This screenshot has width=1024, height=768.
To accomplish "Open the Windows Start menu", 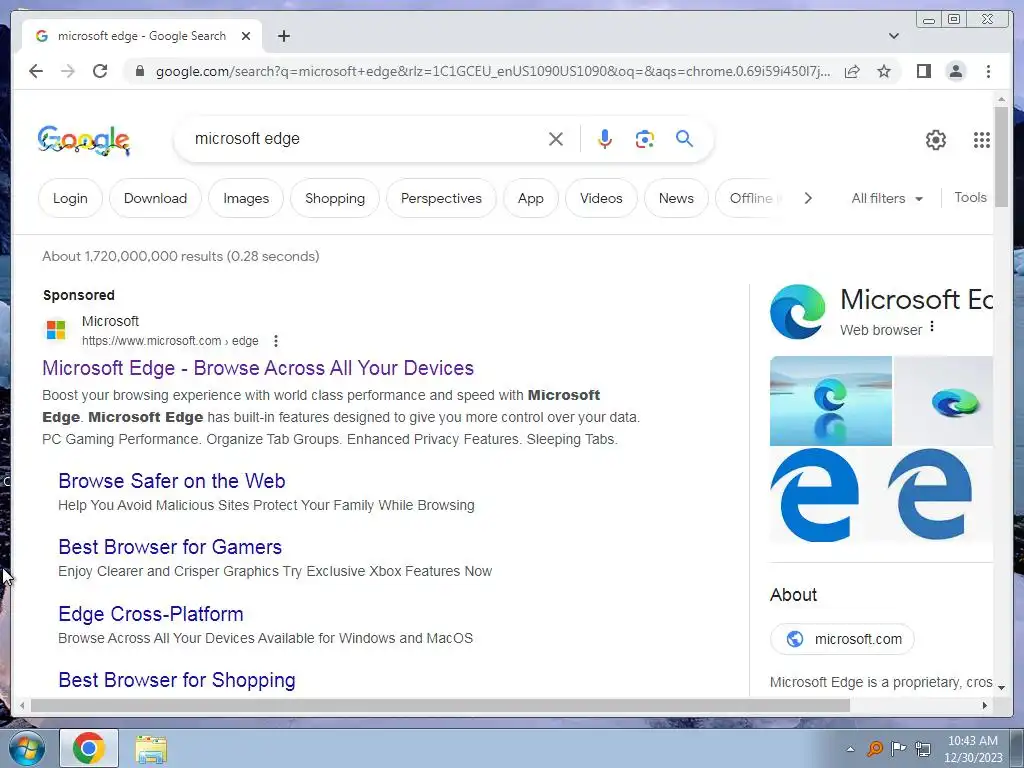I will coord(27,748).
